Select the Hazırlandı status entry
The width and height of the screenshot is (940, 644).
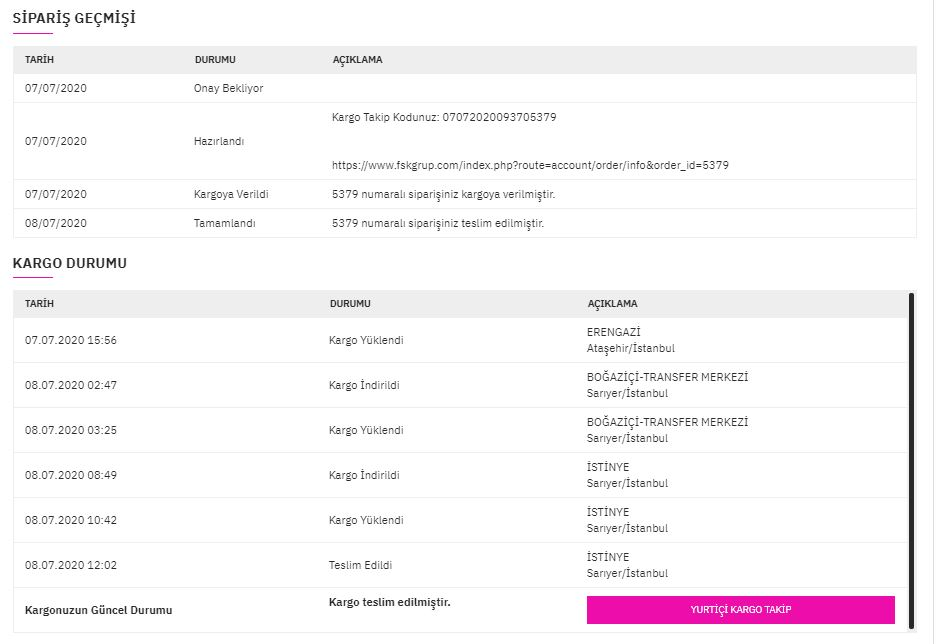pyautogui.click(x=219, y=141)
